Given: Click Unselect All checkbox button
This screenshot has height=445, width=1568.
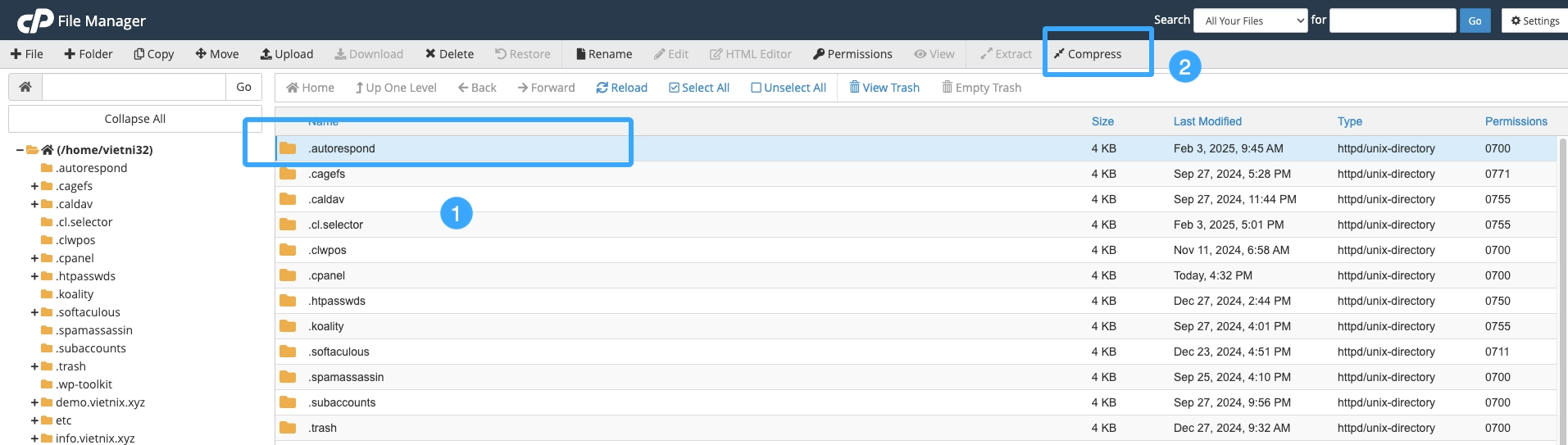Looking at the screenshot, I should pyautogui.click(x=789, y=88).
